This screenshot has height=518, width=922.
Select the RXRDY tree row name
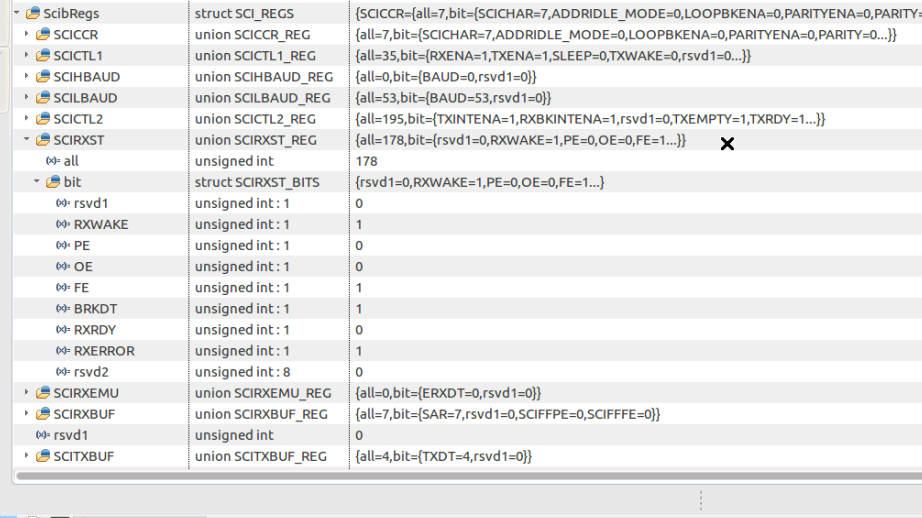[95, 330]
